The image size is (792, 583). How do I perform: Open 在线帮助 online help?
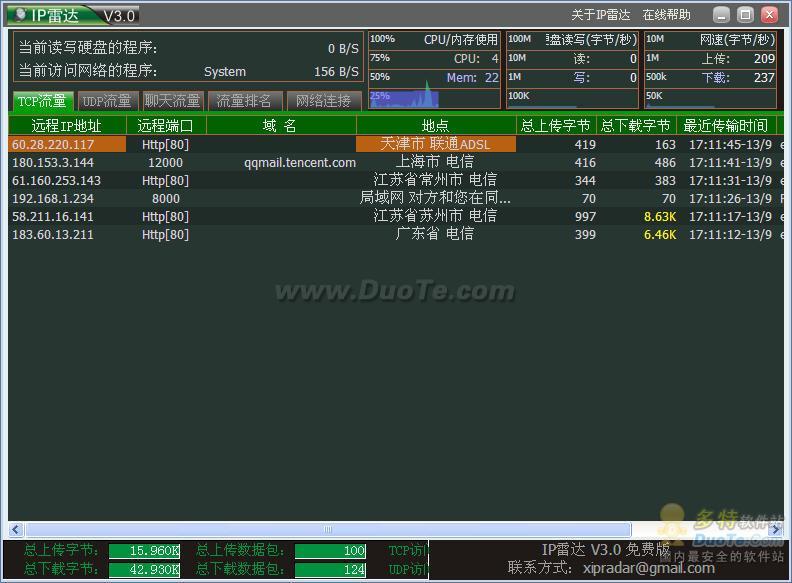tap(666, 15)
